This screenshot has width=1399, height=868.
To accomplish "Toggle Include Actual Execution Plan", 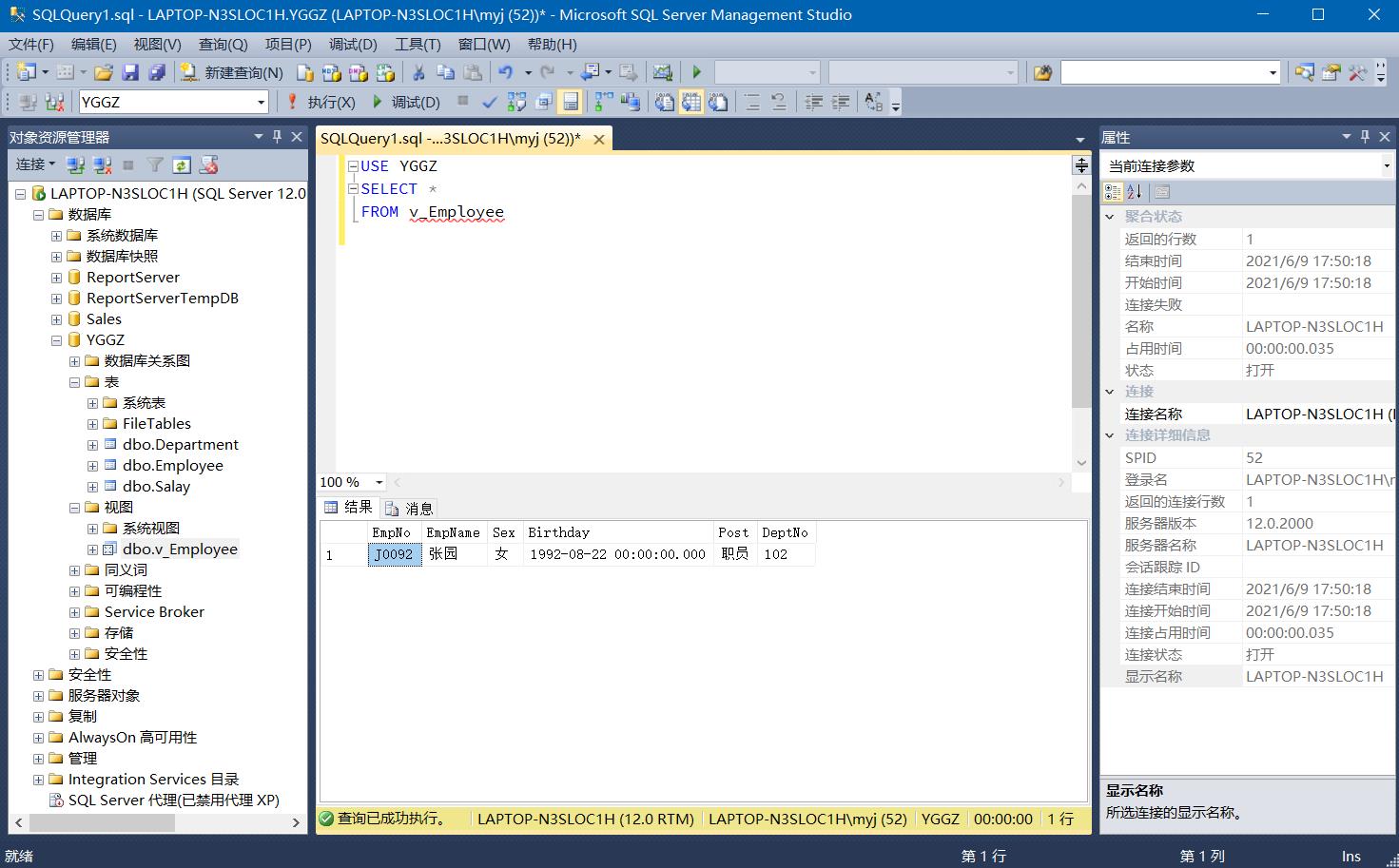I will coord(603,102).
